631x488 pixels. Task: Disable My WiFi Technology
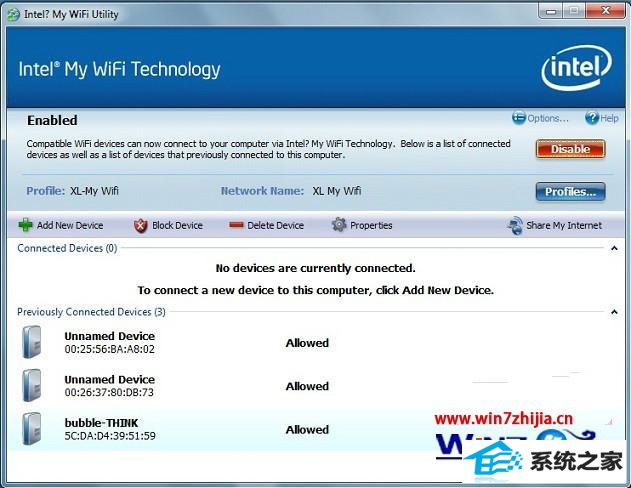[570, 149]
